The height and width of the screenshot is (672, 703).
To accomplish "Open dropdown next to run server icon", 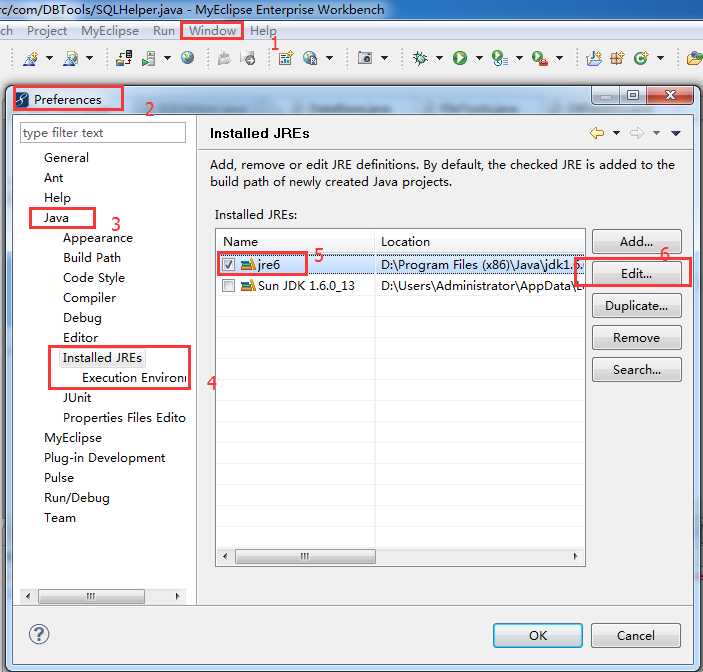I will [167, 58].
